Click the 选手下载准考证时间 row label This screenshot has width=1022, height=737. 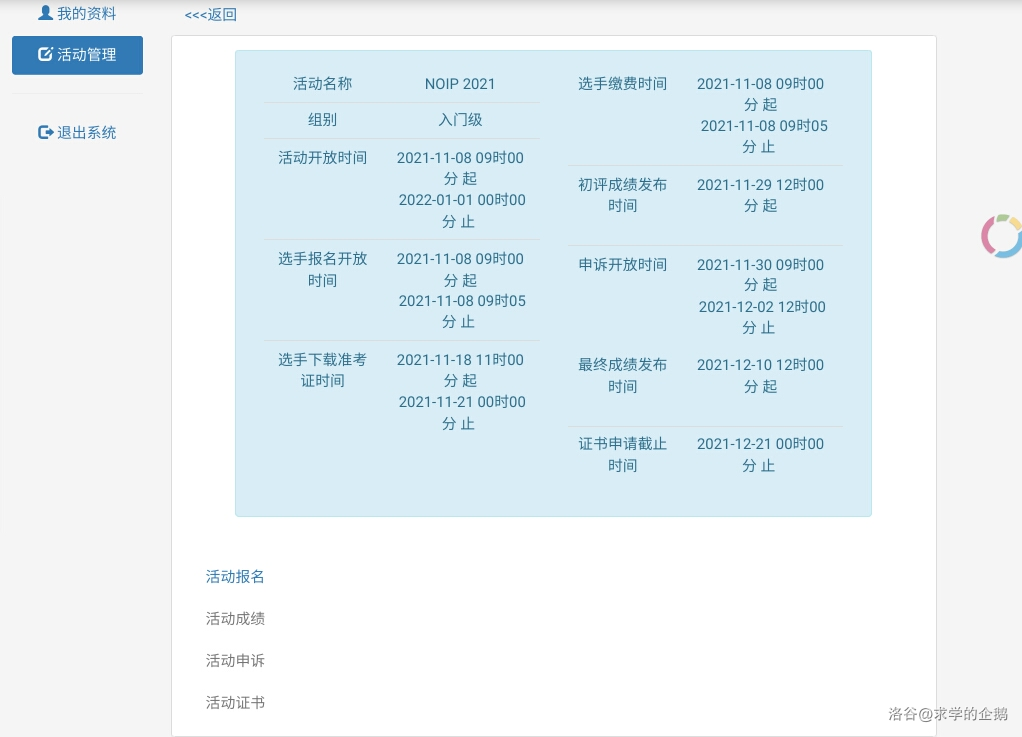[x=322, y=370]
